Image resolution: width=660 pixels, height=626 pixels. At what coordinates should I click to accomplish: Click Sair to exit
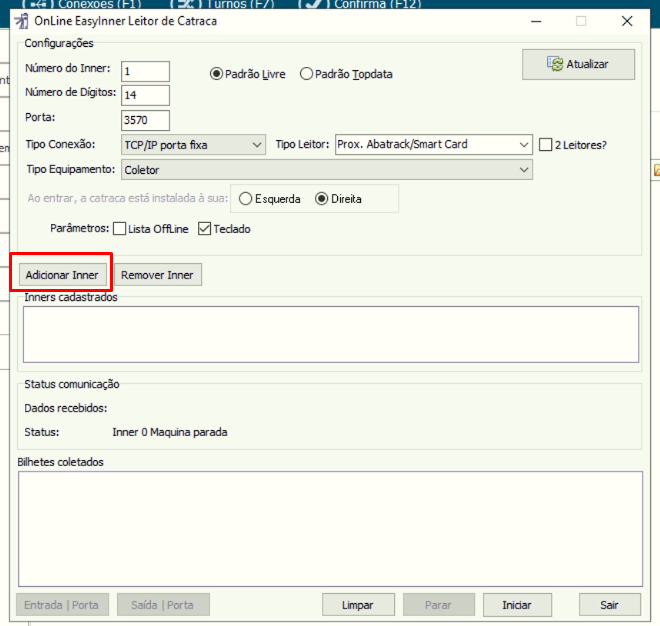(609, 605)
